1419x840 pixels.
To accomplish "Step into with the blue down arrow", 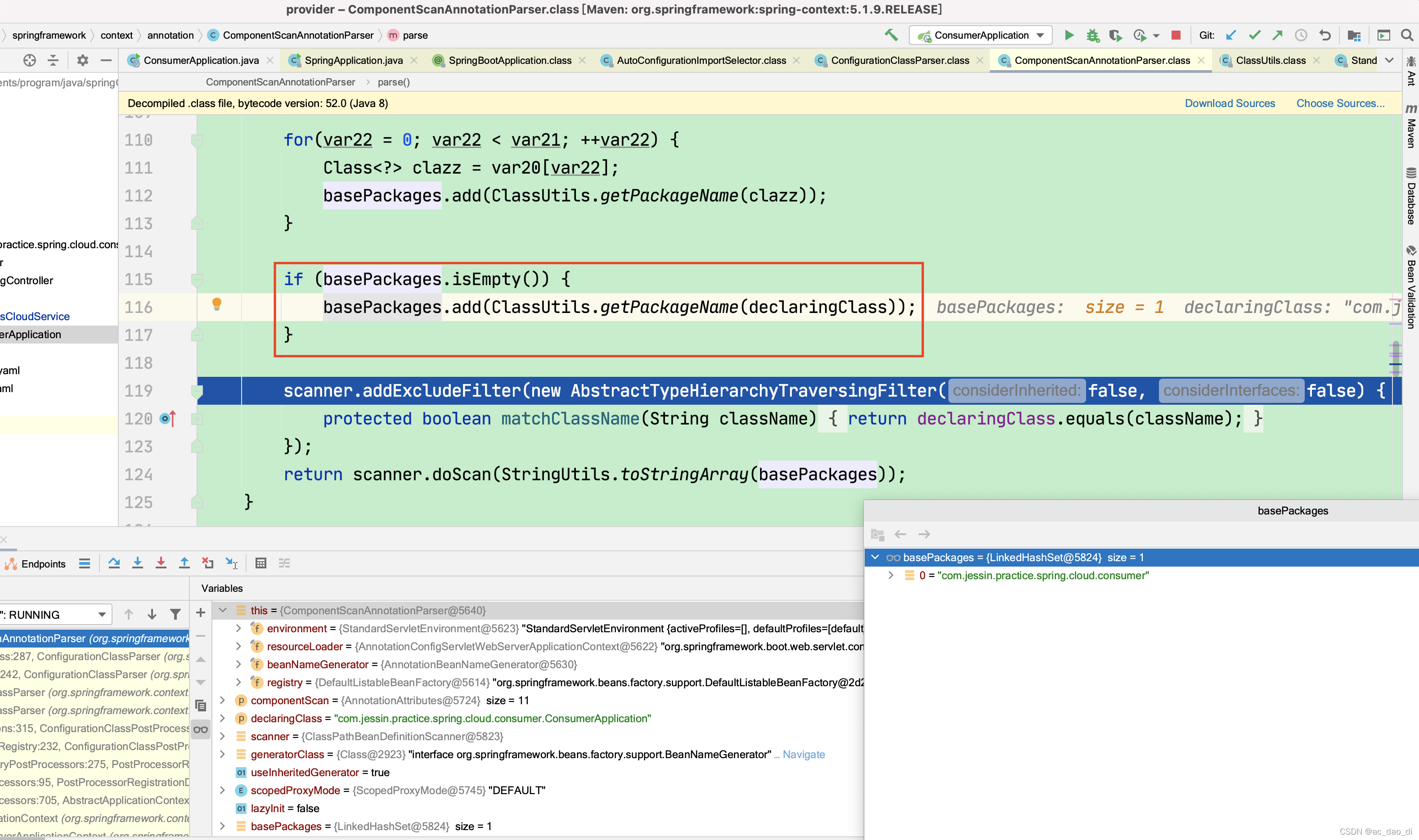I will 138,563.
